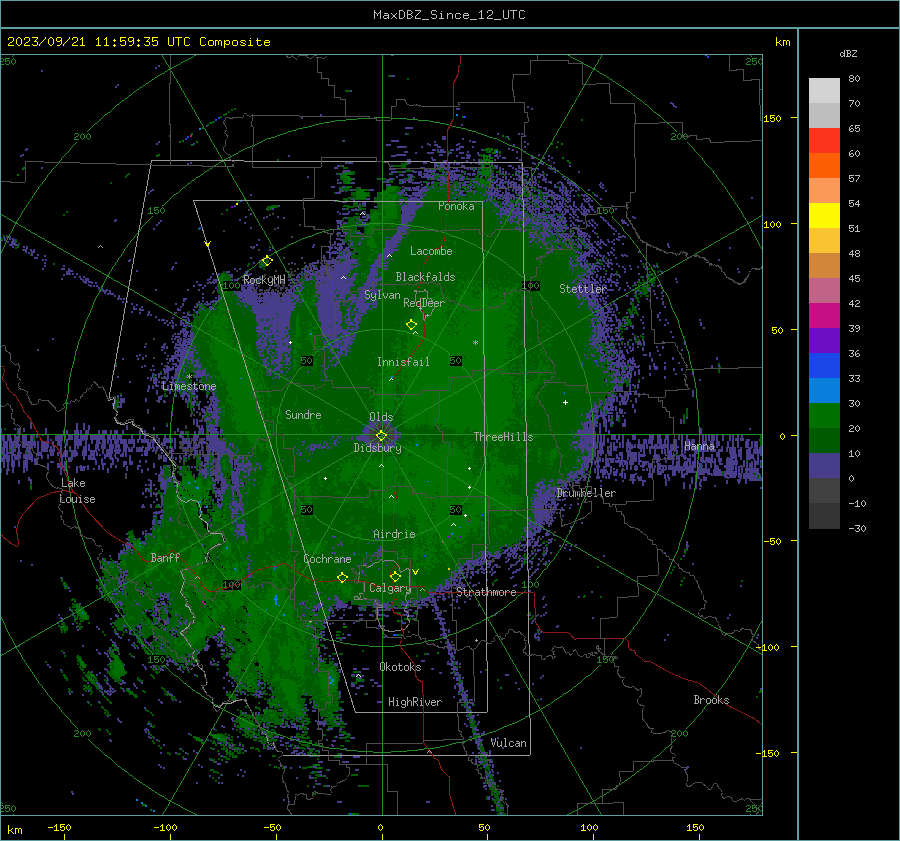The width and height of the screenshot is (900, 841).
Task: Click the dBZ legend heading
Action: [848, 53]
